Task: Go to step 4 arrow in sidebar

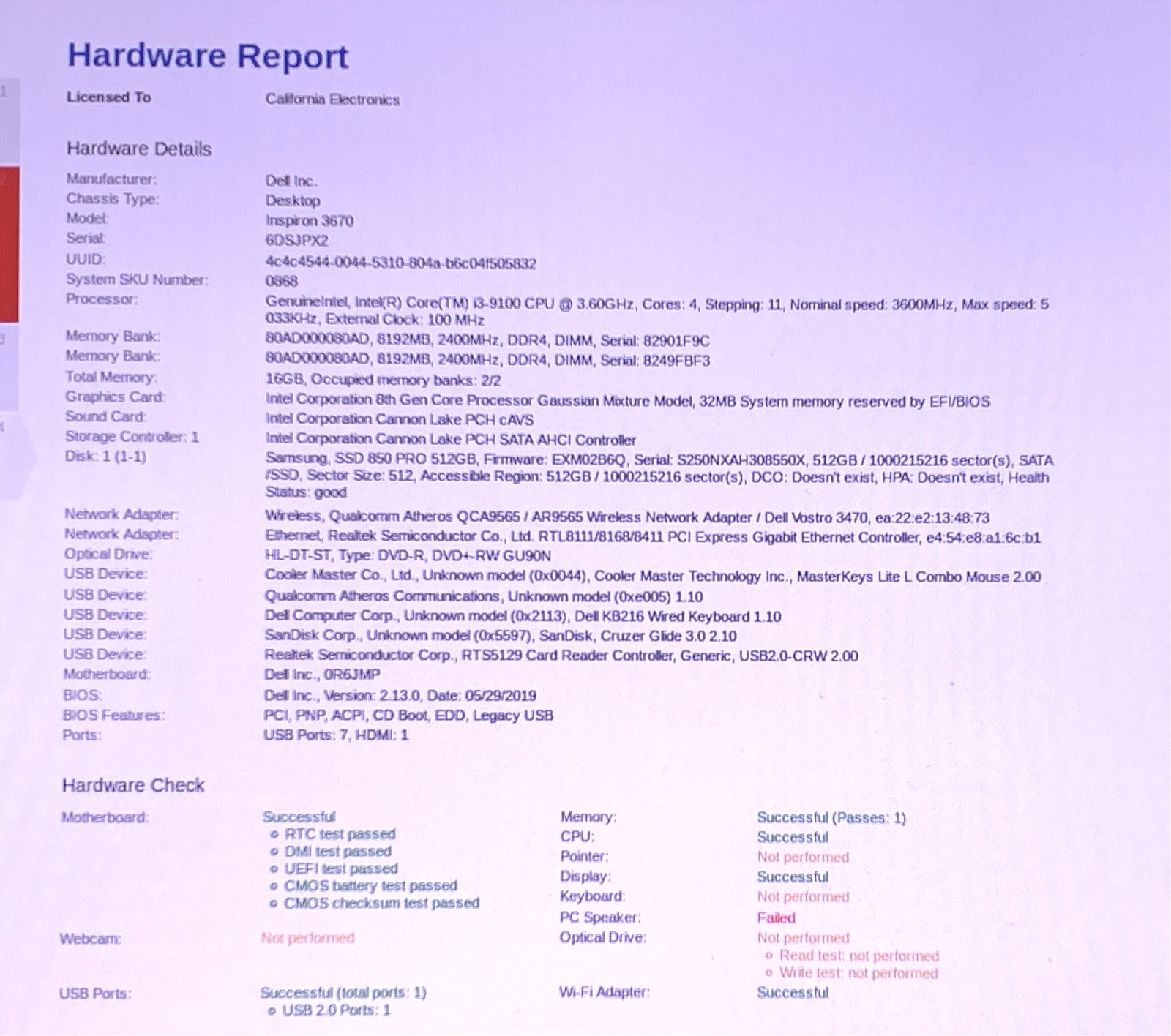Action: click(15, 457)
